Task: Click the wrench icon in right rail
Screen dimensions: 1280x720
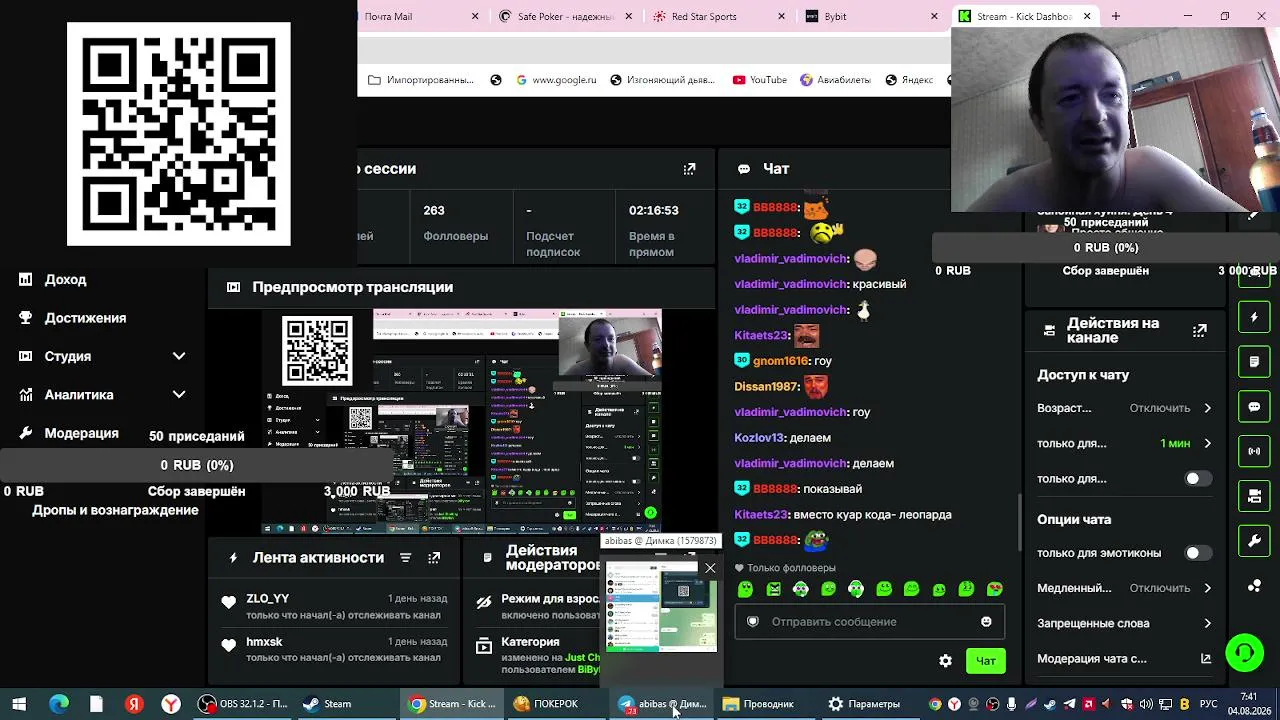Action: coord(1254,541)
